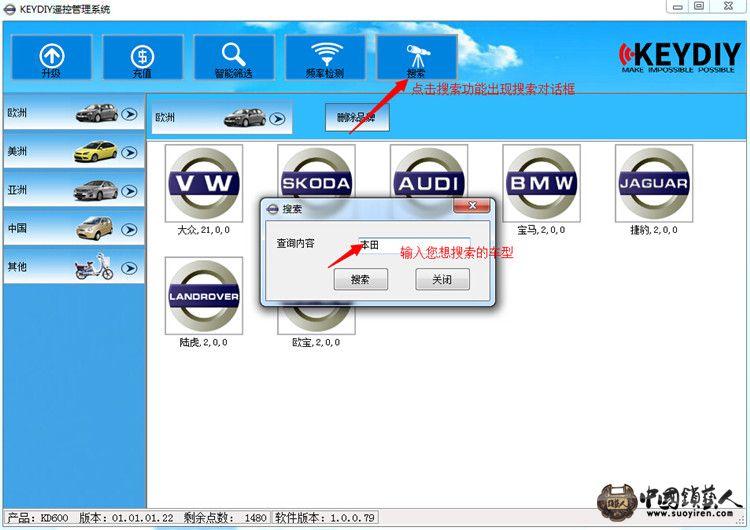This screenshot has height=530, width=750.
Task: Select the 中国 region in sidebar
Action: [74, 228]
